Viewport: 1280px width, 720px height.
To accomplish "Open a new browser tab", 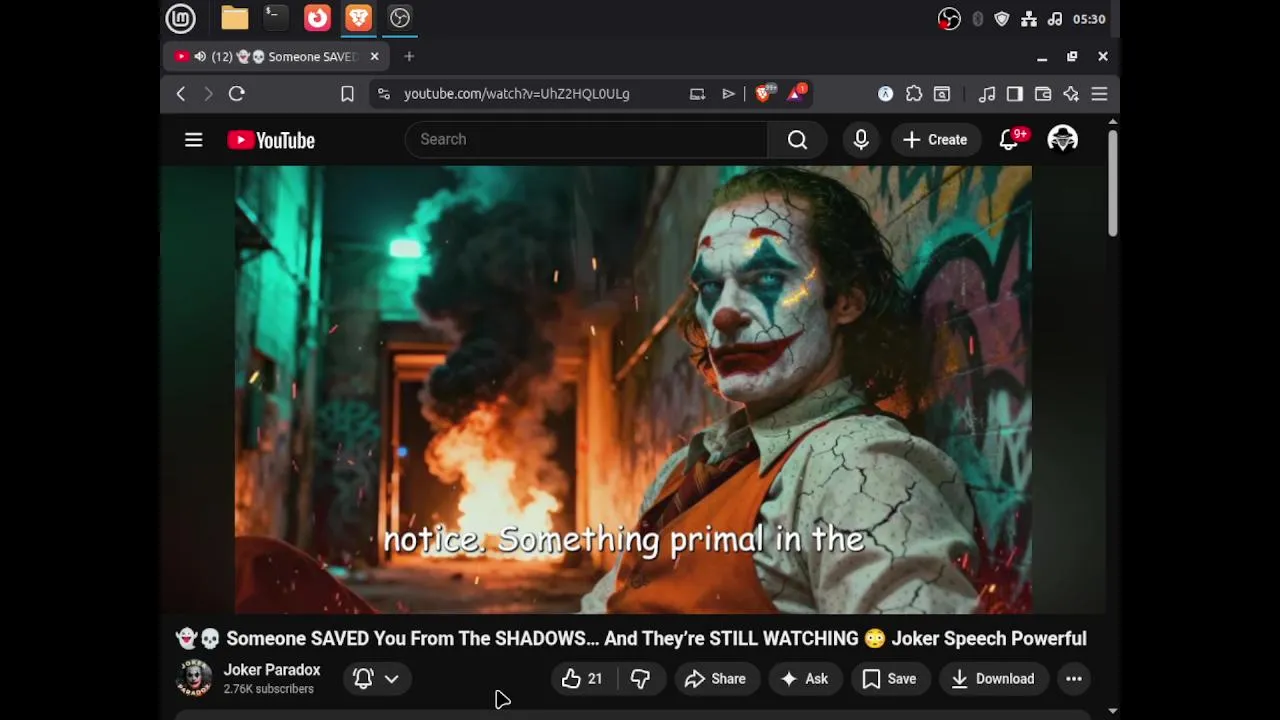I will pyautogui.click(x=409, y=57).
